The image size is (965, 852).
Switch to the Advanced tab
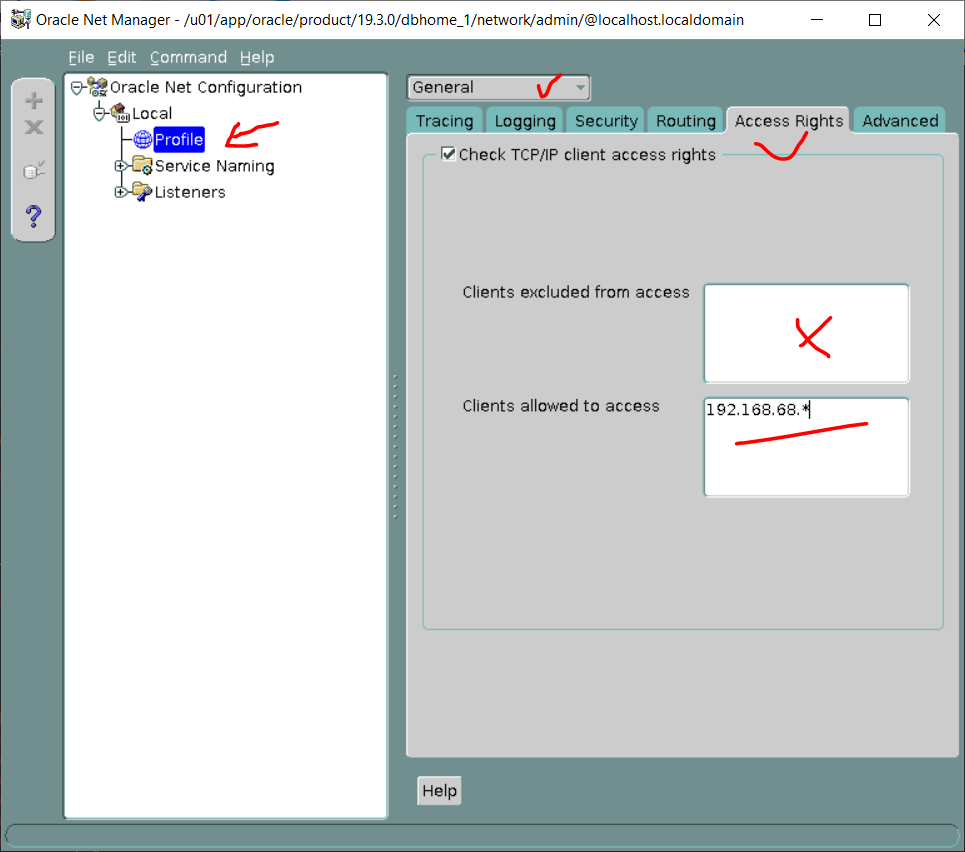[x=899, y=121]
